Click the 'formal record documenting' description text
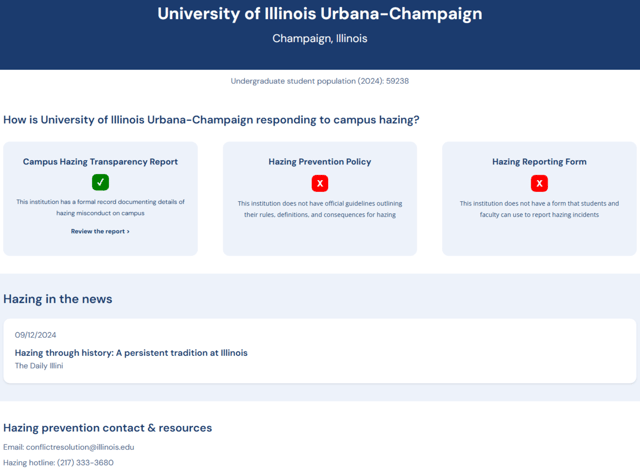This screenshot has height=473, width=640. [100, 207]
